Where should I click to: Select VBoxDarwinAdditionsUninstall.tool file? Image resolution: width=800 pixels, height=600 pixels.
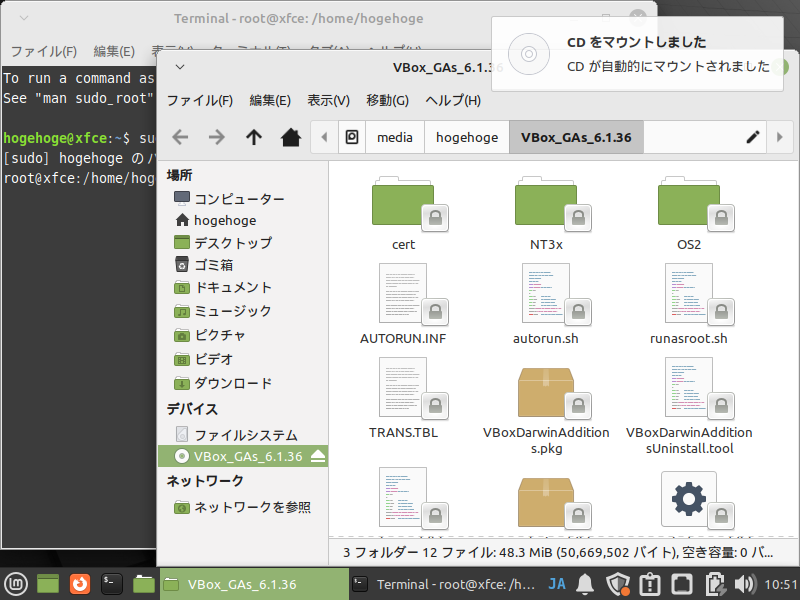(689, 407)
